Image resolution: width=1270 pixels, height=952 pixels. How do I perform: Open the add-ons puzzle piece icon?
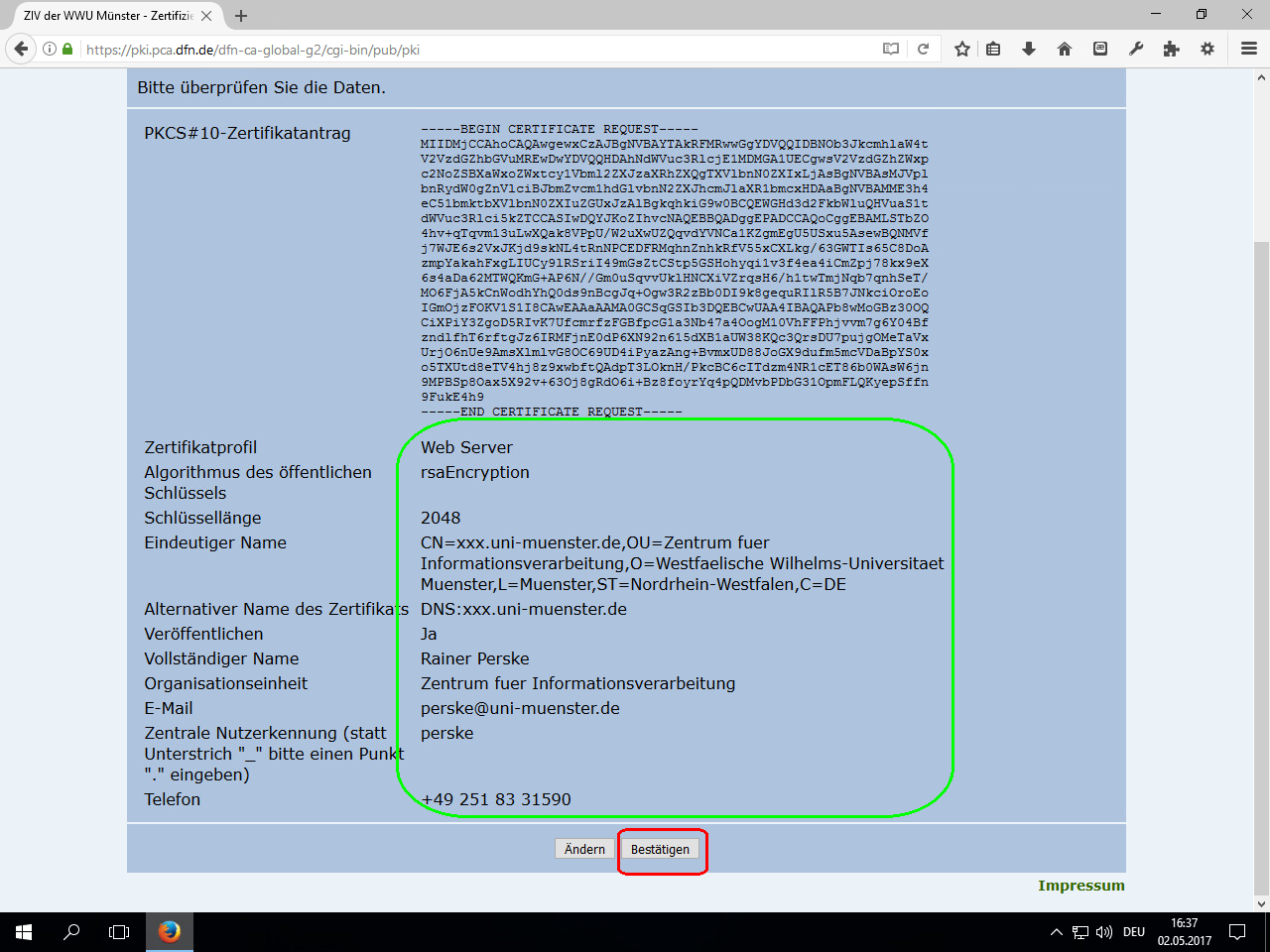1172,49
